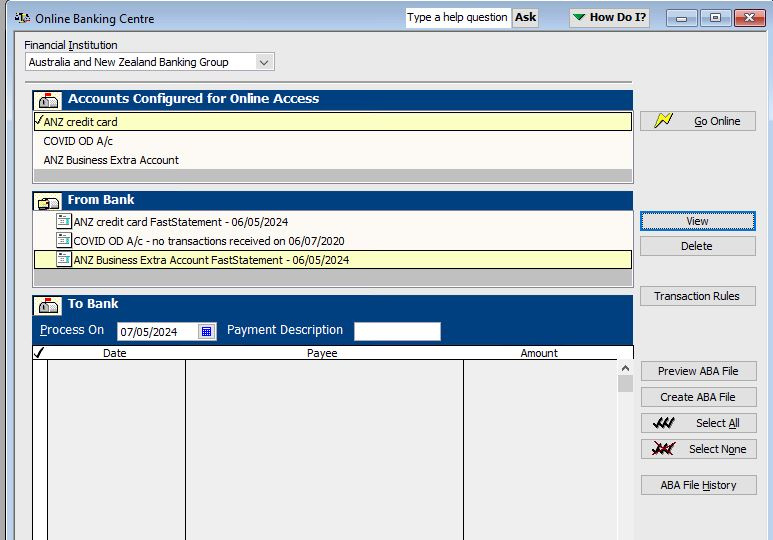The height and width of the screenshot is (540, 773).
Task: Minimize the Online Banking Centre window
Action: (x=682, y=18)
